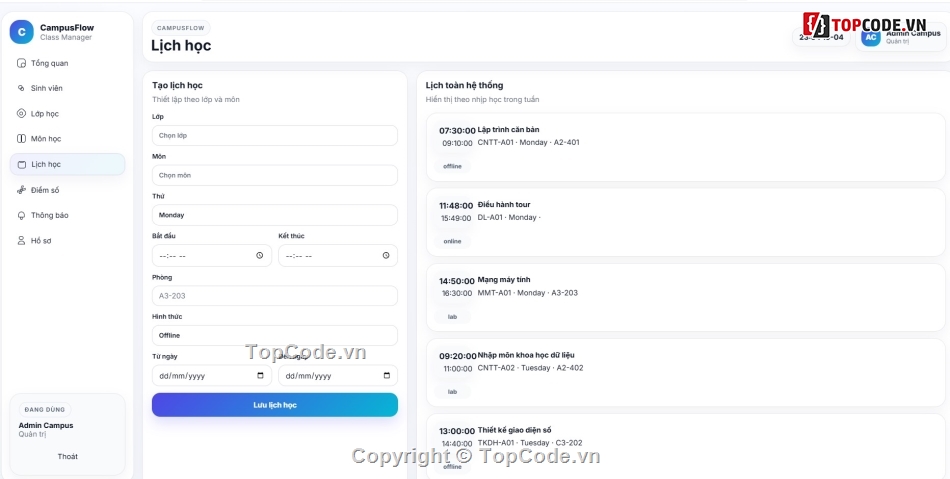Click the Lịch học calendar icon
950x479 pixels.
click(22, 164)
